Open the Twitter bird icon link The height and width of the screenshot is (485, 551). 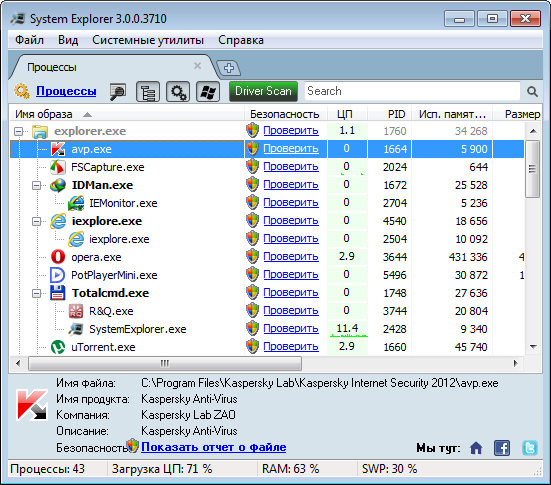tap(530, 448)
